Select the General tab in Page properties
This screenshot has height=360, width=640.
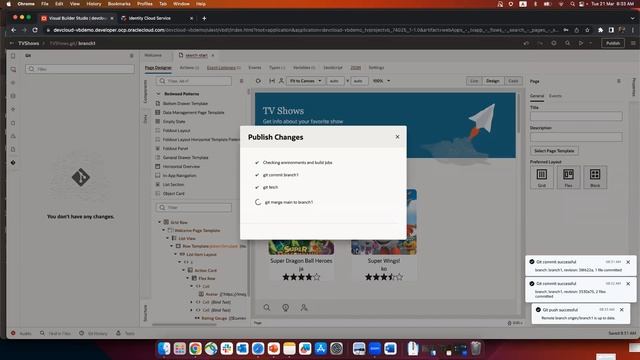[537, 96]
